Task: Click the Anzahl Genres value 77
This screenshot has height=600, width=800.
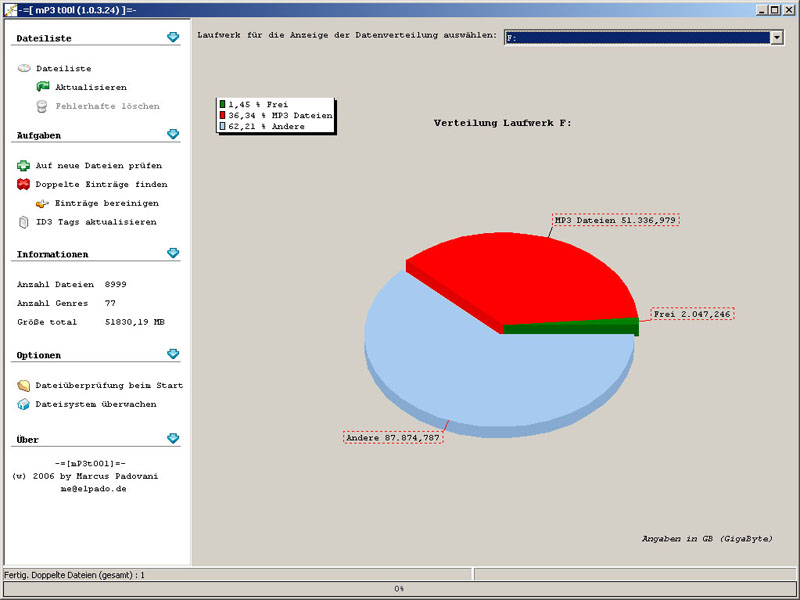Action: pyautogui.click(x=110, y=303)
